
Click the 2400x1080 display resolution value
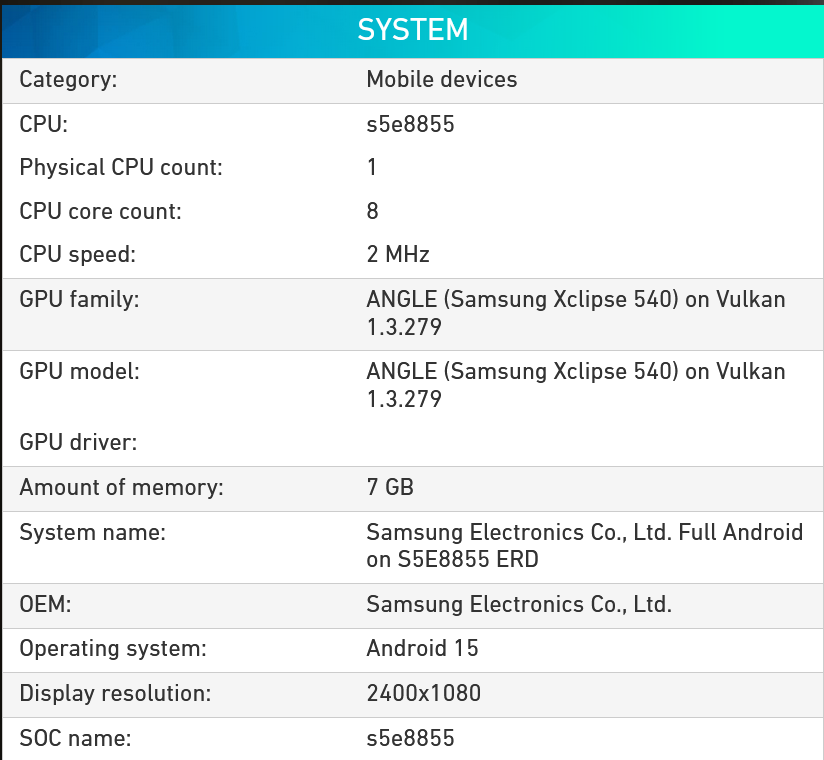[x=424, y=693]
